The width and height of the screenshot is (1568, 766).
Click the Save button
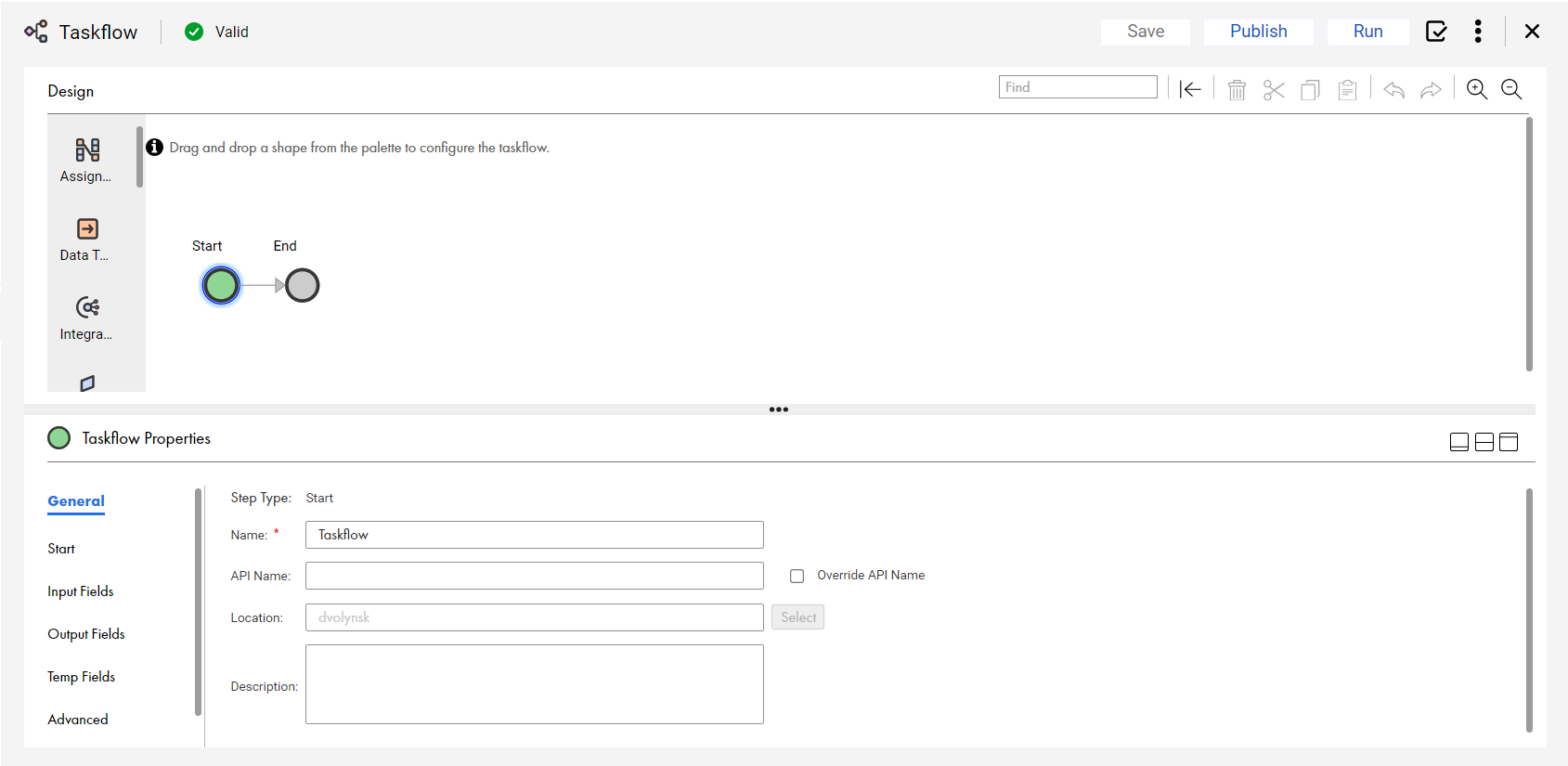[x=1146, y=32]
